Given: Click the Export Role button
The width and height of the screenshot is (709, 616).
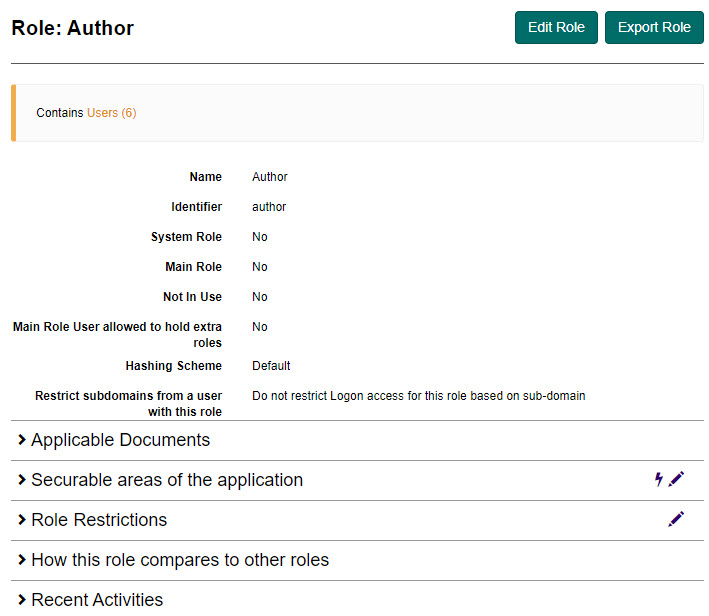Looking at the screenshot, I should click(654, 28).
